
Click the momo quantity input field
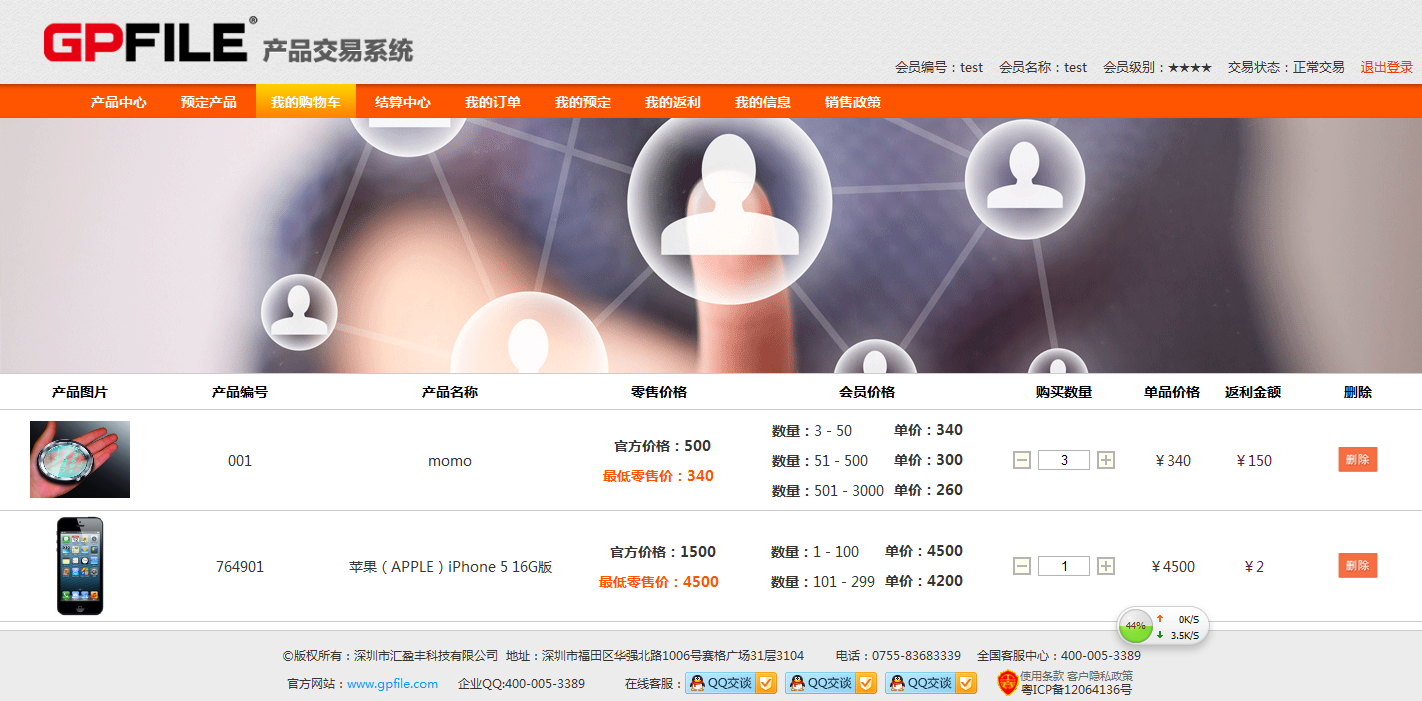tap(1064, 460)
